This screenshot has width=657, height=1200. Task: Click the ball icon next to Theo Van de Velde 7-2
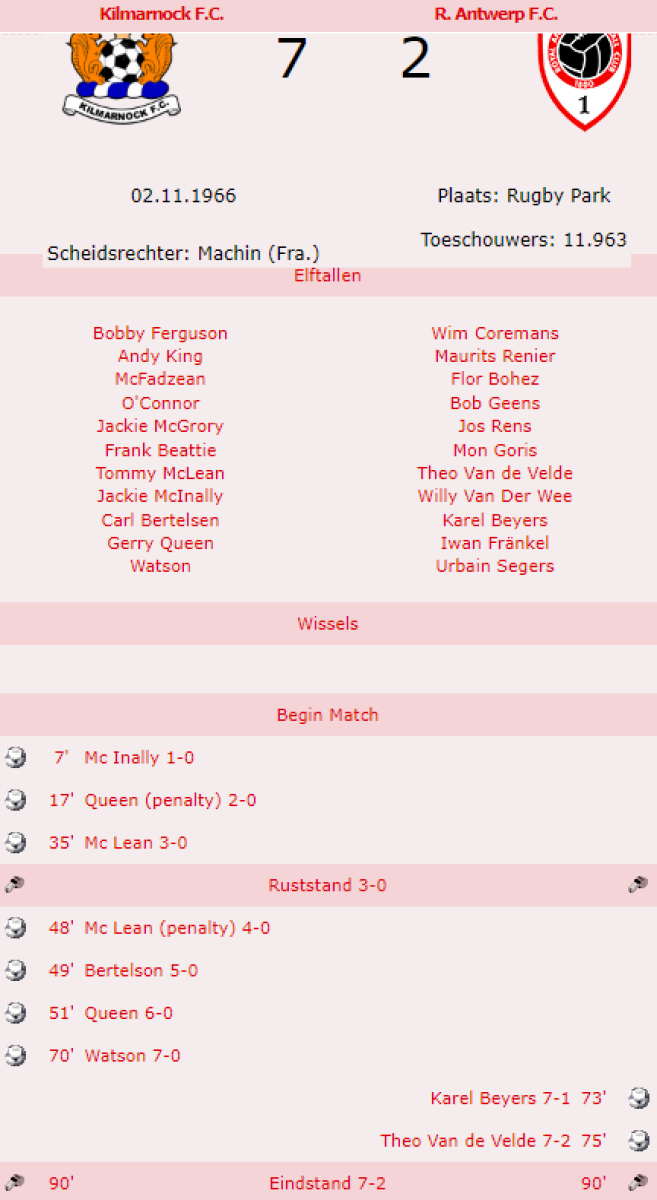click(x=639, y=1140)
